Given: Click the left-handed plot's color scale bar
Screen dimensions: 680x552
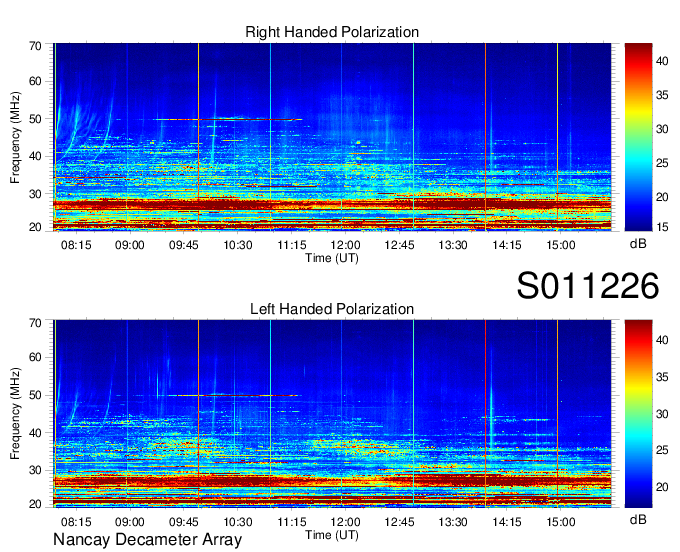Looking at the screenshot, I should coord(638,414).
